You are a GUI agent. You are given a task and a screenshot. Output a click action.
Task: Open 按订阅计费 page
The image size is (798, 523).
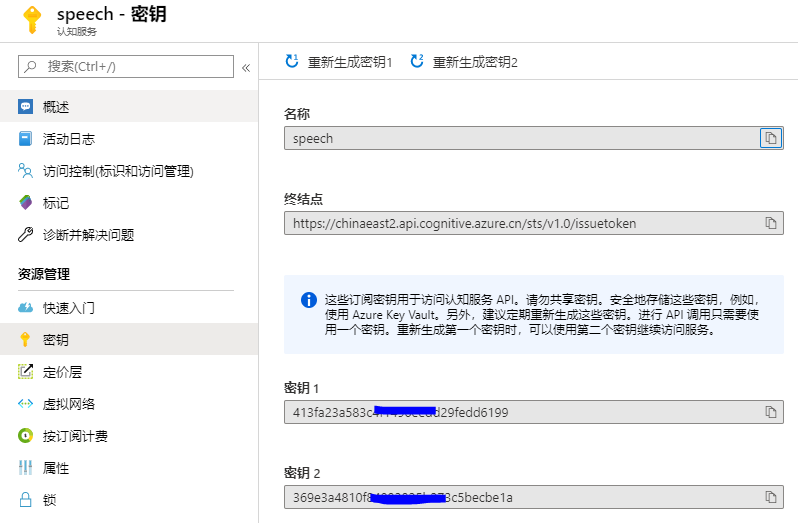[x=129, y=436]
